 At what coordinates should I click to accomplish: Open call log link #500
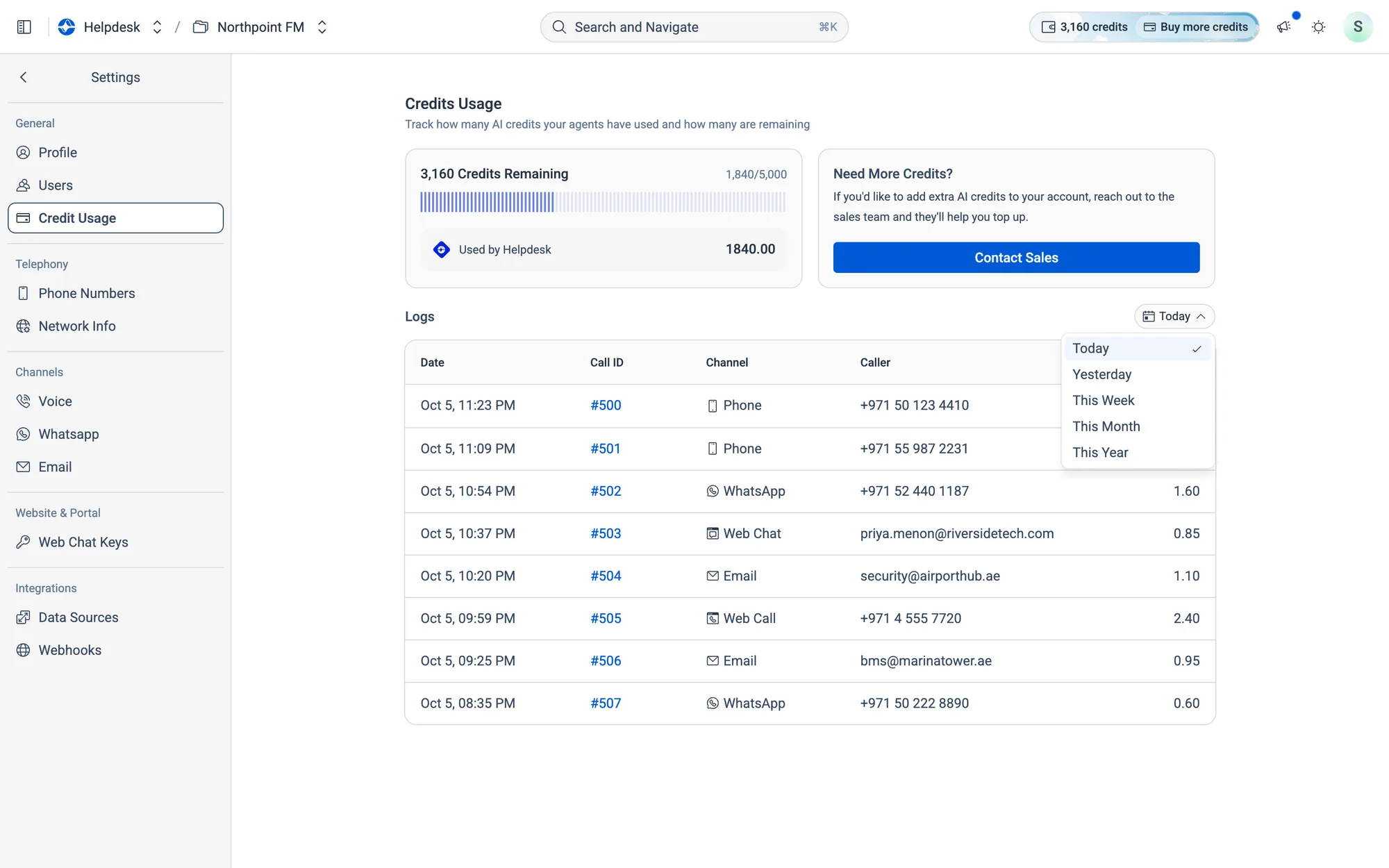coord(606,406)
